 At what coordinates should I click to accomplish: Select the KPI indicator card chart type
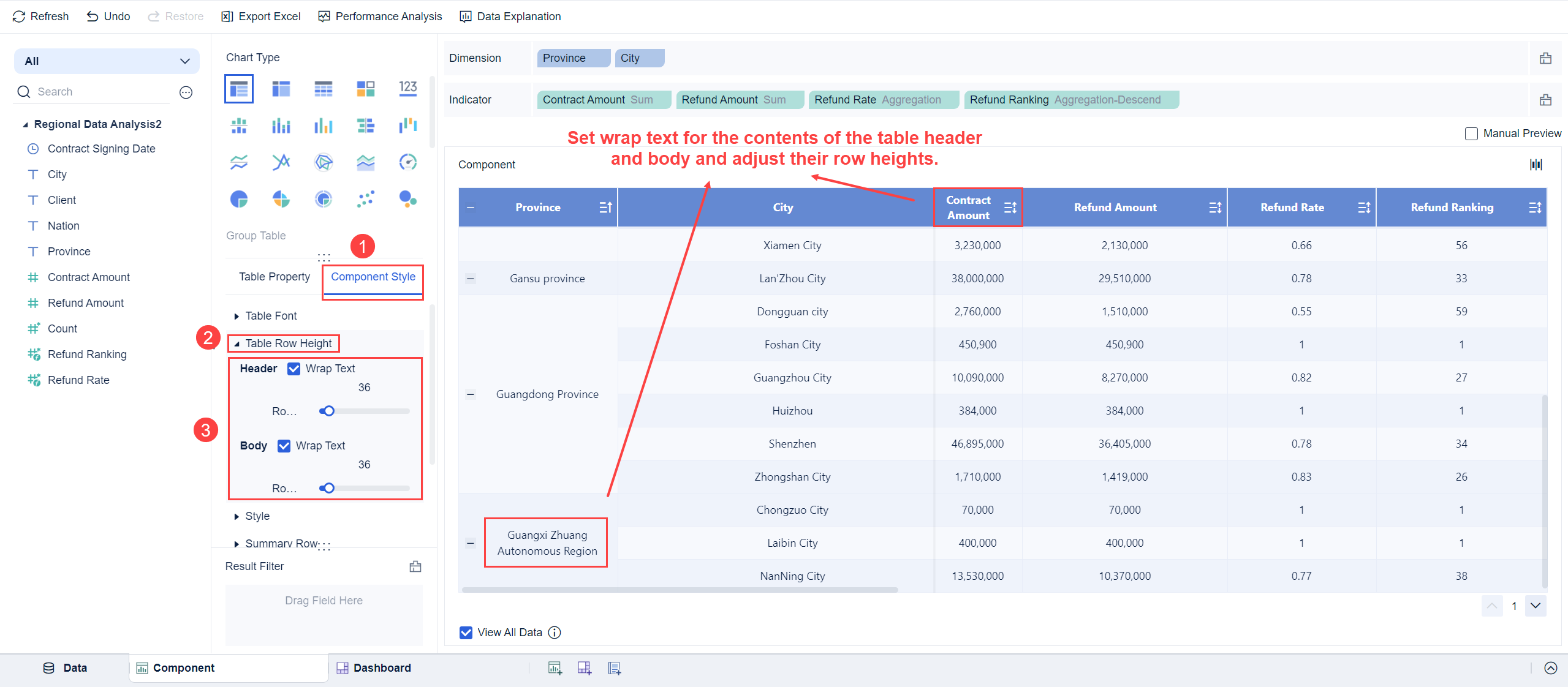click(x=407, y=88)
